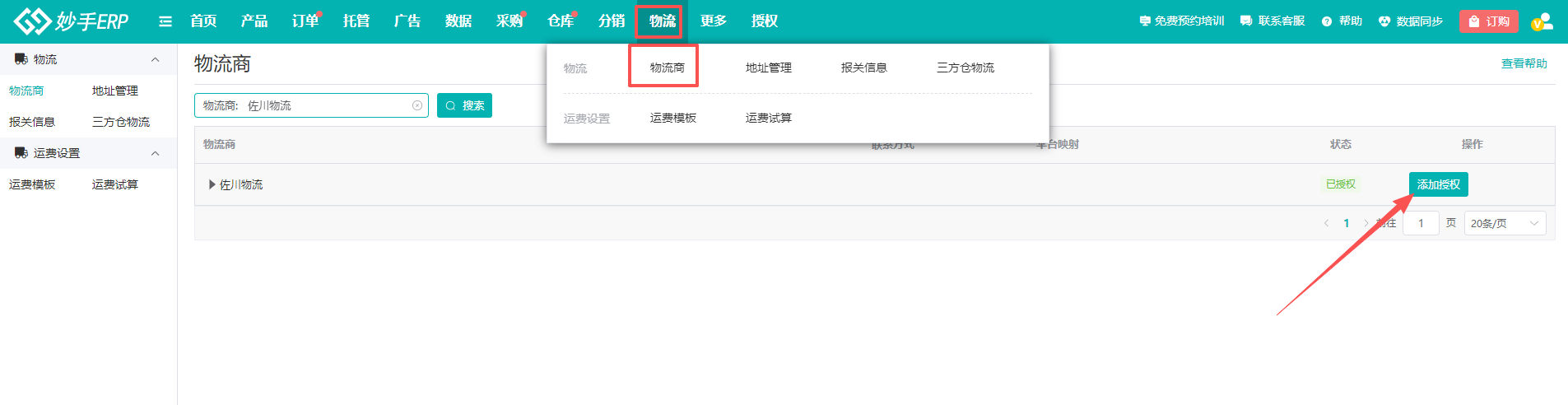The height and width of the screenshot is (405, 1568).
Task: Open the 托管 top menu
Action: pyautogui.click(x=356, y=21)
